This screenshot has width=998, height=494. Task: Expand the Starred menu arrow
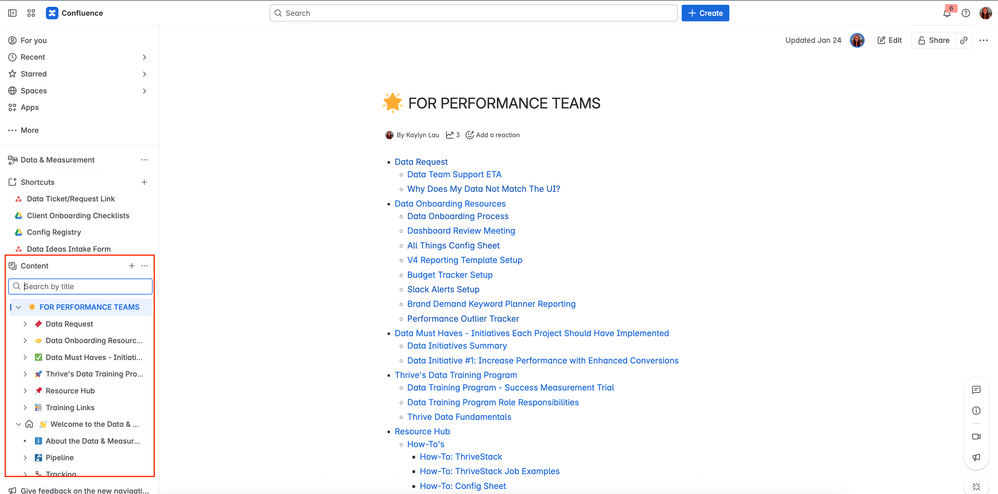click(144, 74)
